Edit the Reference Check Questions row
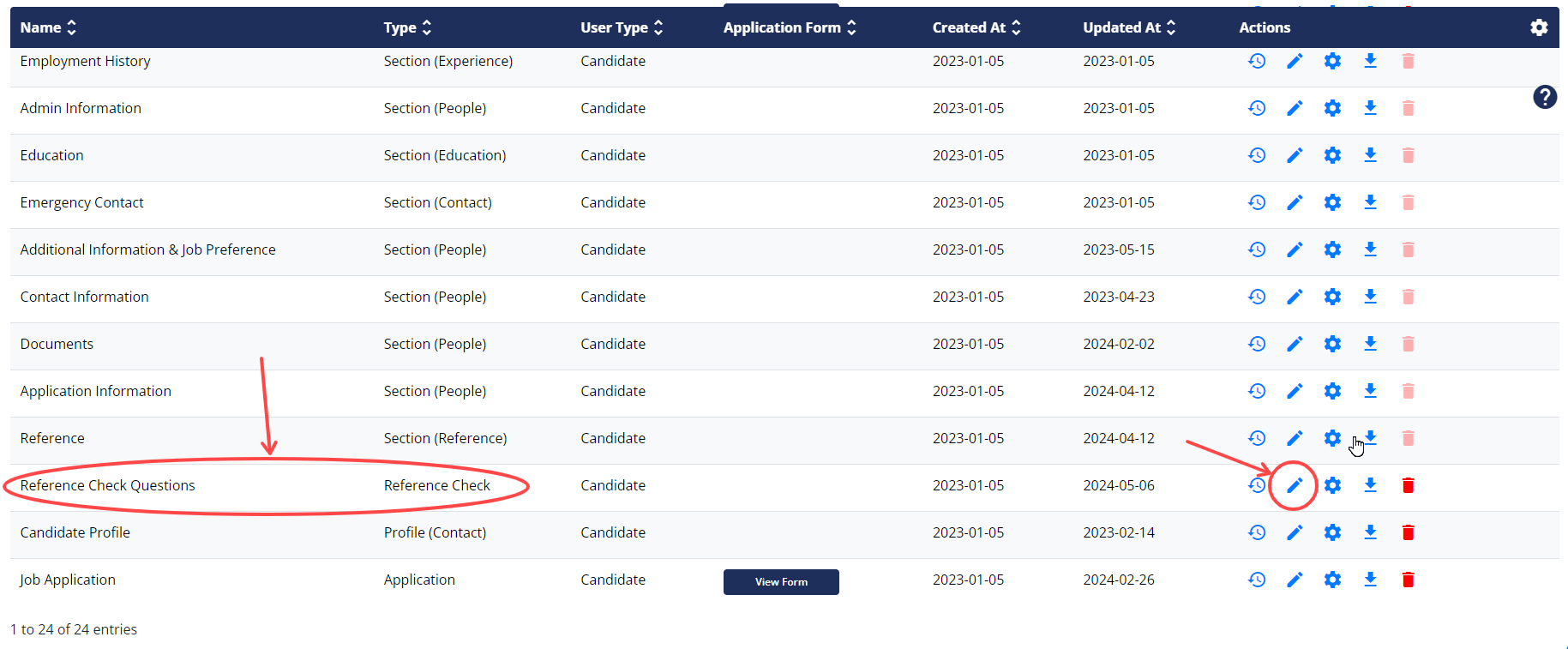 pos(1295,485)
